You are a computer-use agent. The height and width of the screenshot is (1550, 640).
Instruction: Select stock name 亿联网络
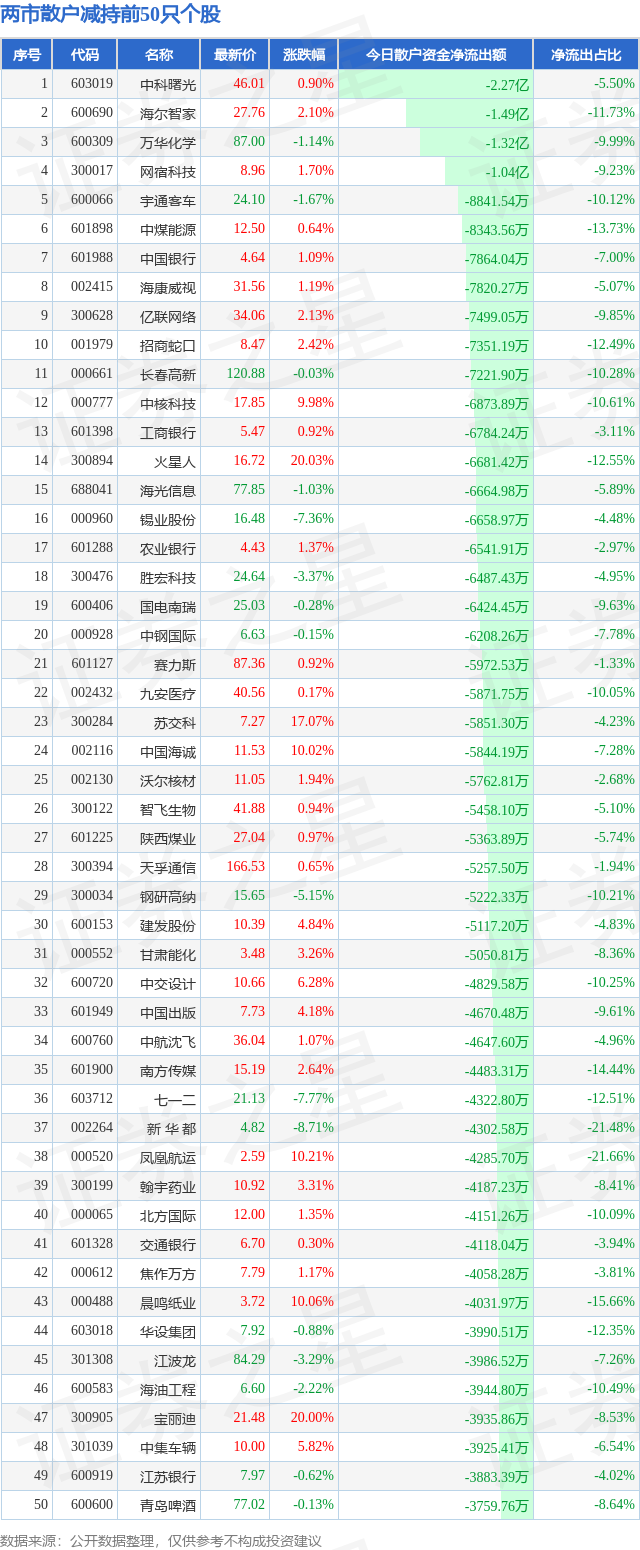click(x=168, y=316)
